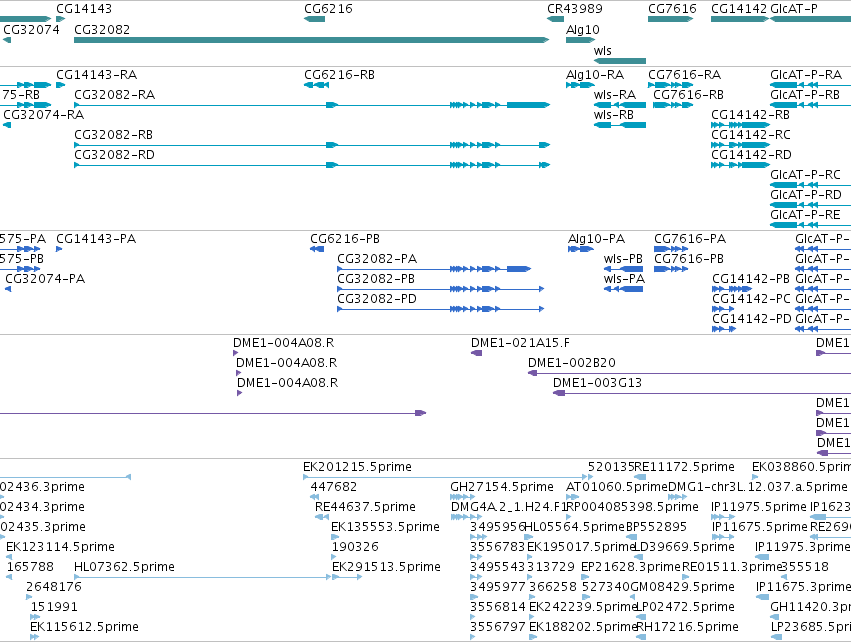Screen dimensions: 851x642
Task: Click the CG14143-RA transcript label
Action: 97,75
